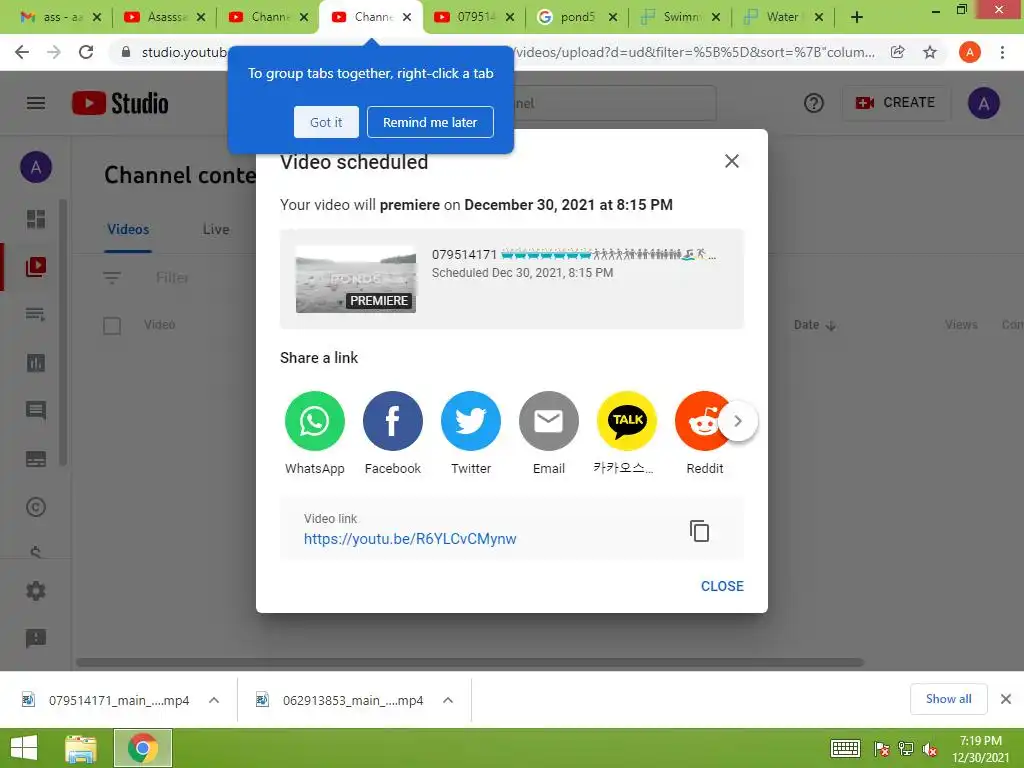Click the horizontal scrollbar of content page

point(470,662)
